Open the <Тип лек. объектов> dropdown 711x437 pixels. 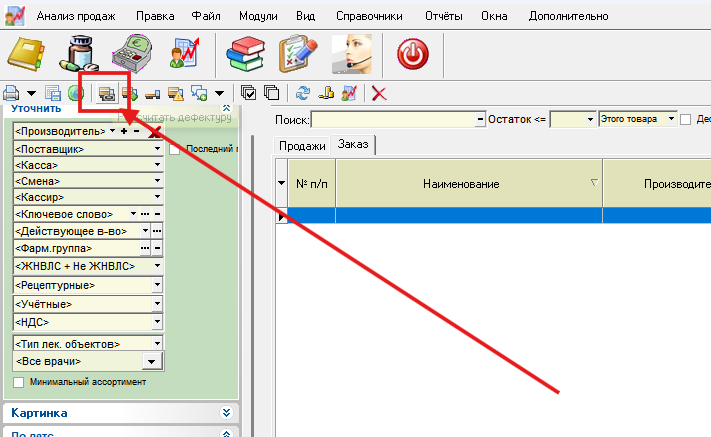(157, 343)
